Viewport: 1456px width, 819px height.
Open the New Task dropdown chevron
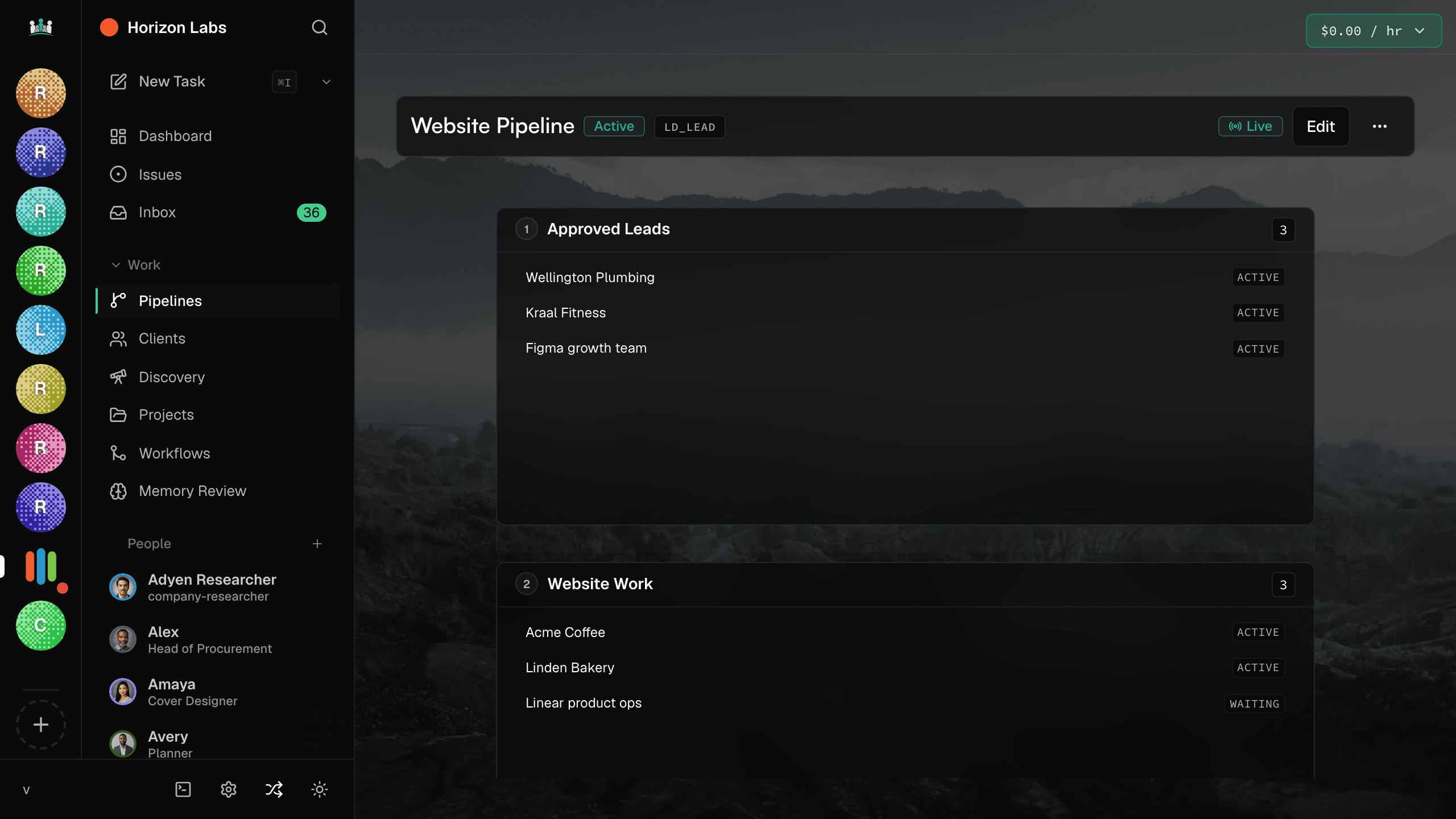point(326,82)
